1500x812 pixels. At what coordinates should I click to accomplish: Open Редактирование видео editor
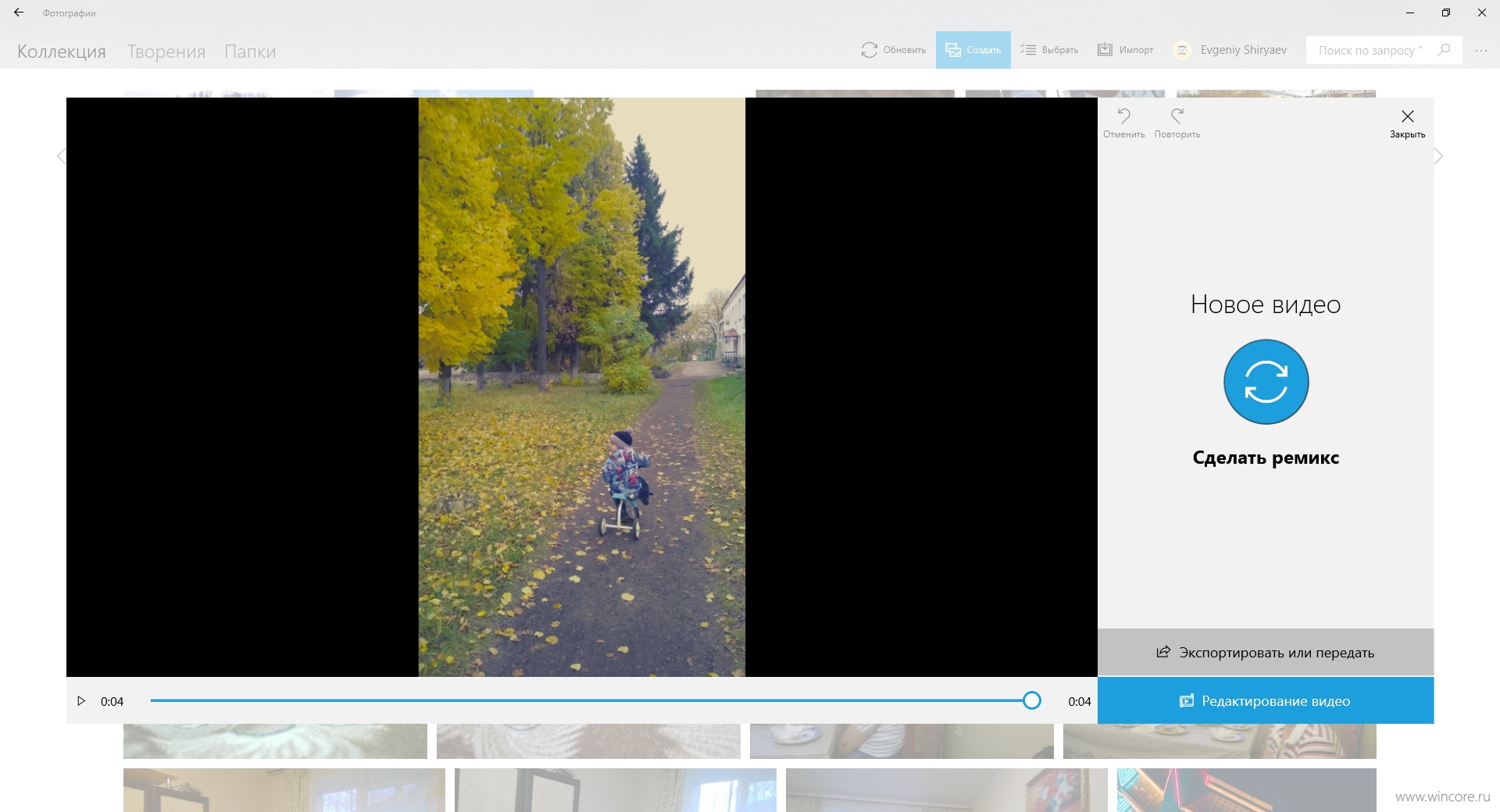coord(1266,700)
